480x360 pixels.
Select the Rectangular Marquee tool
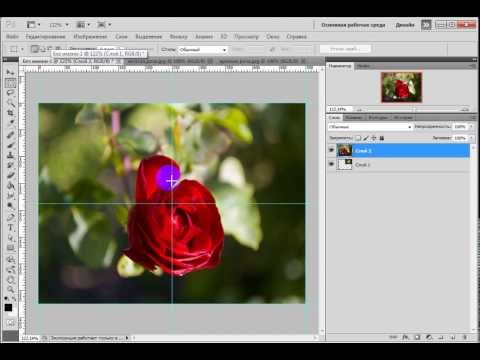click(10, 82)
